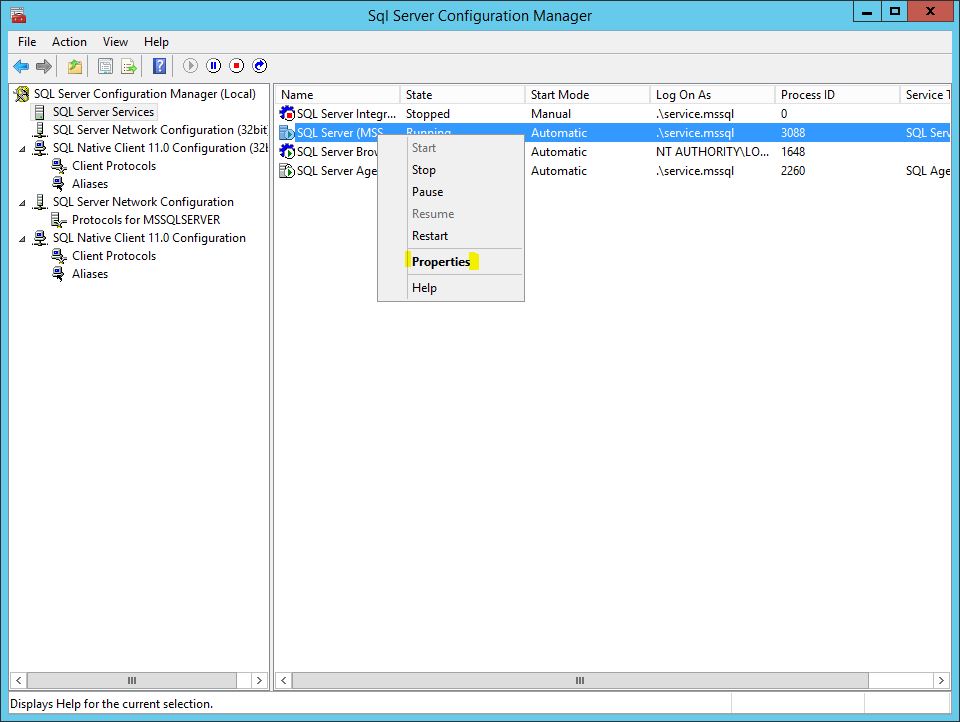Click "NT AUTHORITY\LO..." log on cell
The image size is (960, 722).
tap(712, 152)
